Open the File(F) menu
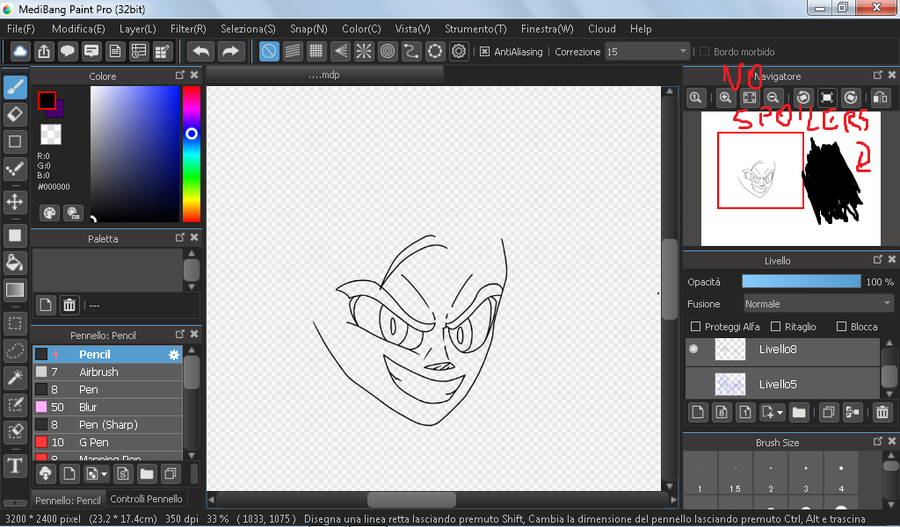Image resolution: width=900 pixels, height=527 pixels. pyautogui.click(x=21, y=29)
